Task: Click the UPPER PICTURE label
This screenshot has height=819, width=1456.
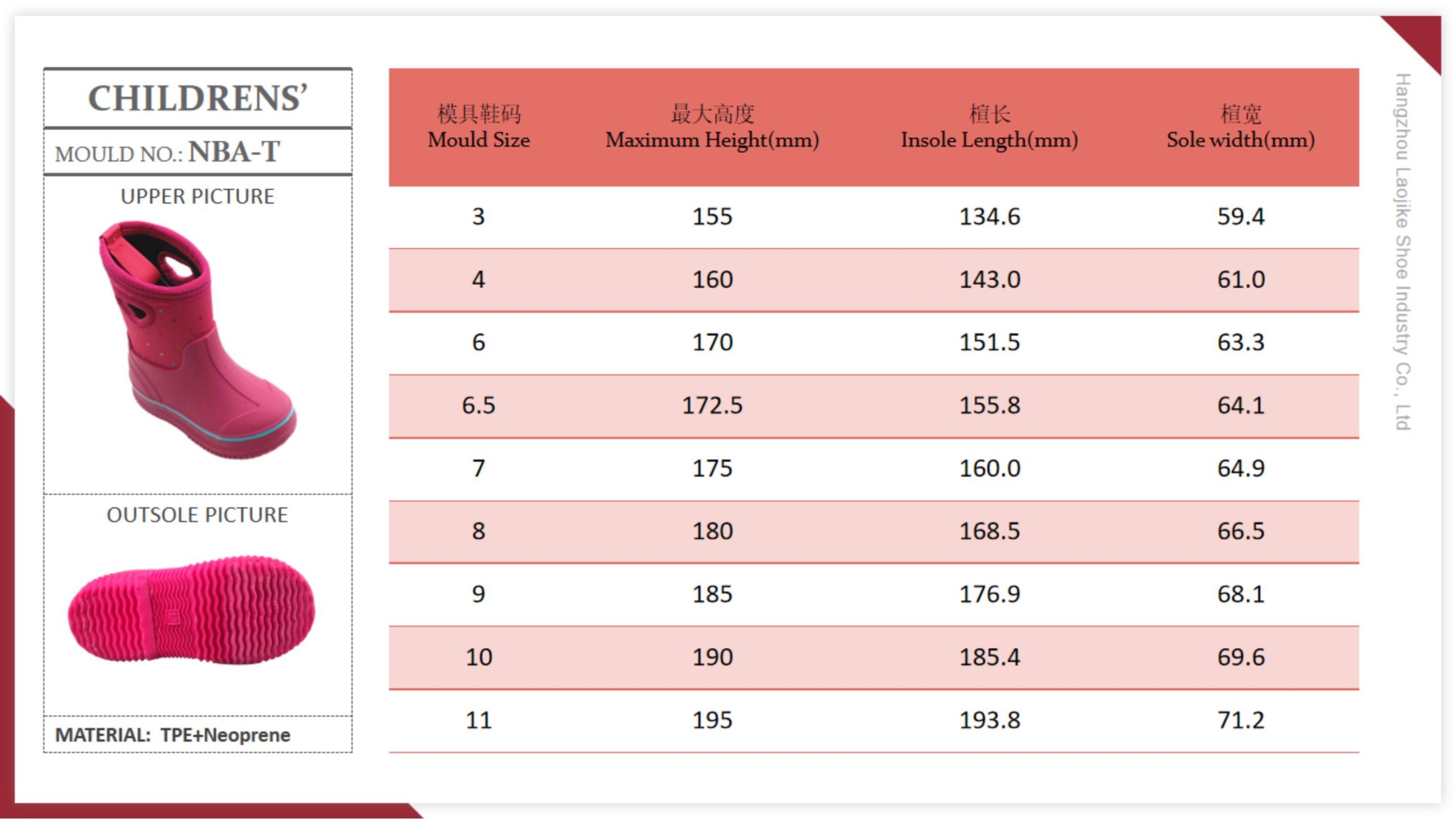Action: tap(197, 196)
